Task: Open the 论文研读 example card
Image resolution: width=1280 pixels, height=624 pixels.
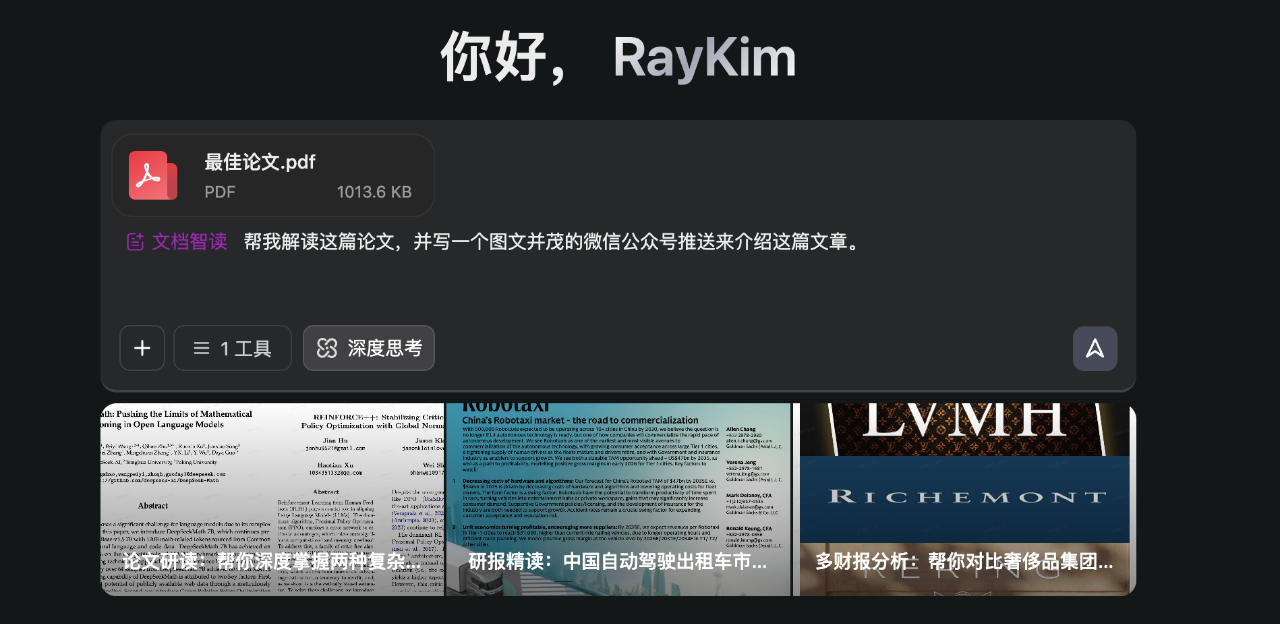Action: coord(272,500)
